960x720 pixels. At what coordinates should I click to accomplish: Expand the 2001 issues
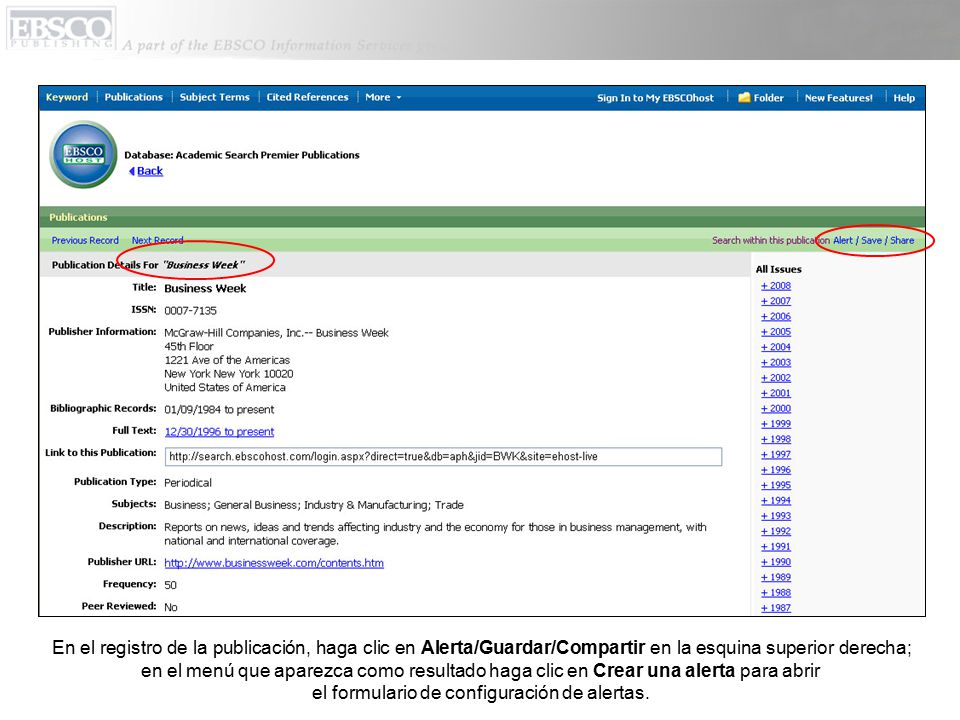coord(776,393)
